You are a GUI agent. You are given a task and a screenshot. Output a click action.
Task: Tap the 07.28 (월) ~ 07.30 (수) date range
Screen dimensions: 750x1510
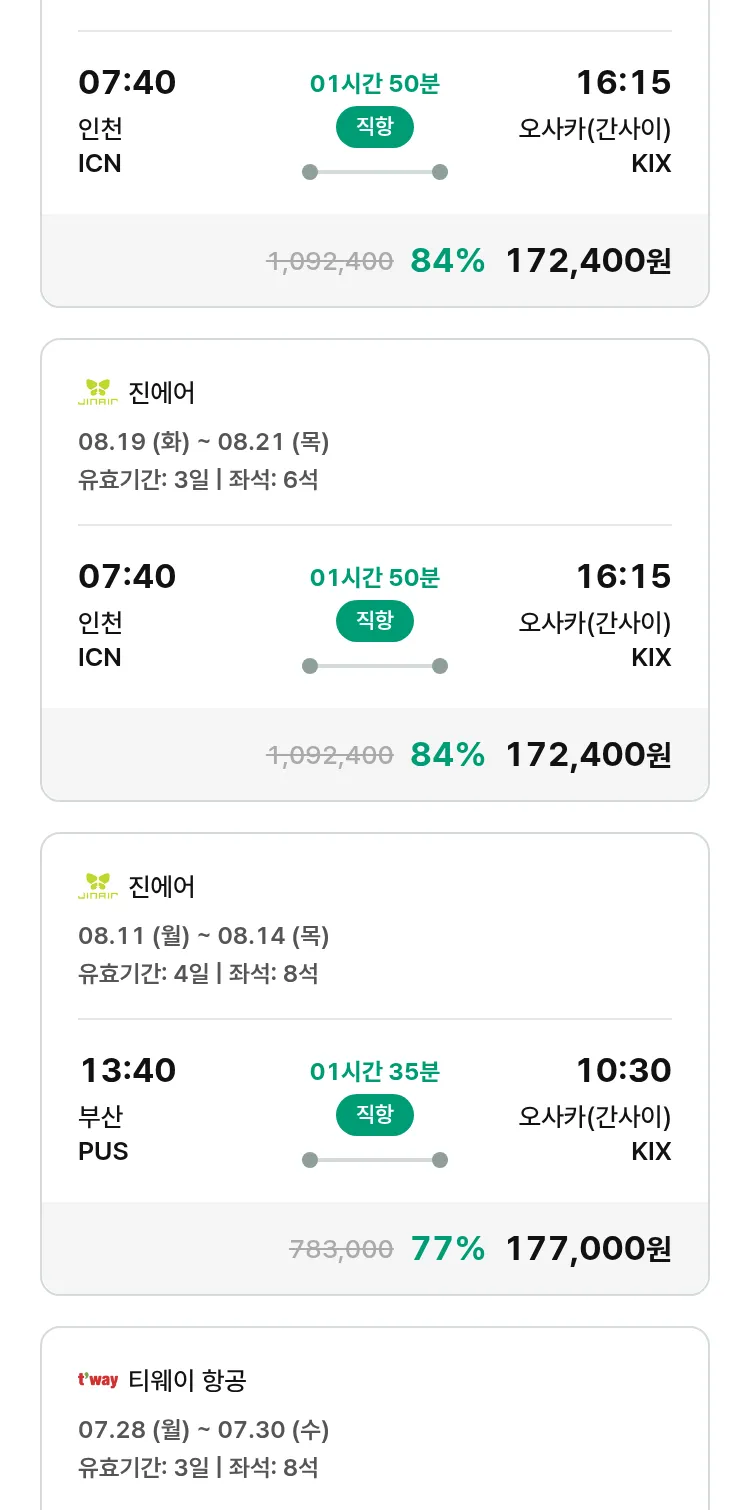point(204,1430)
